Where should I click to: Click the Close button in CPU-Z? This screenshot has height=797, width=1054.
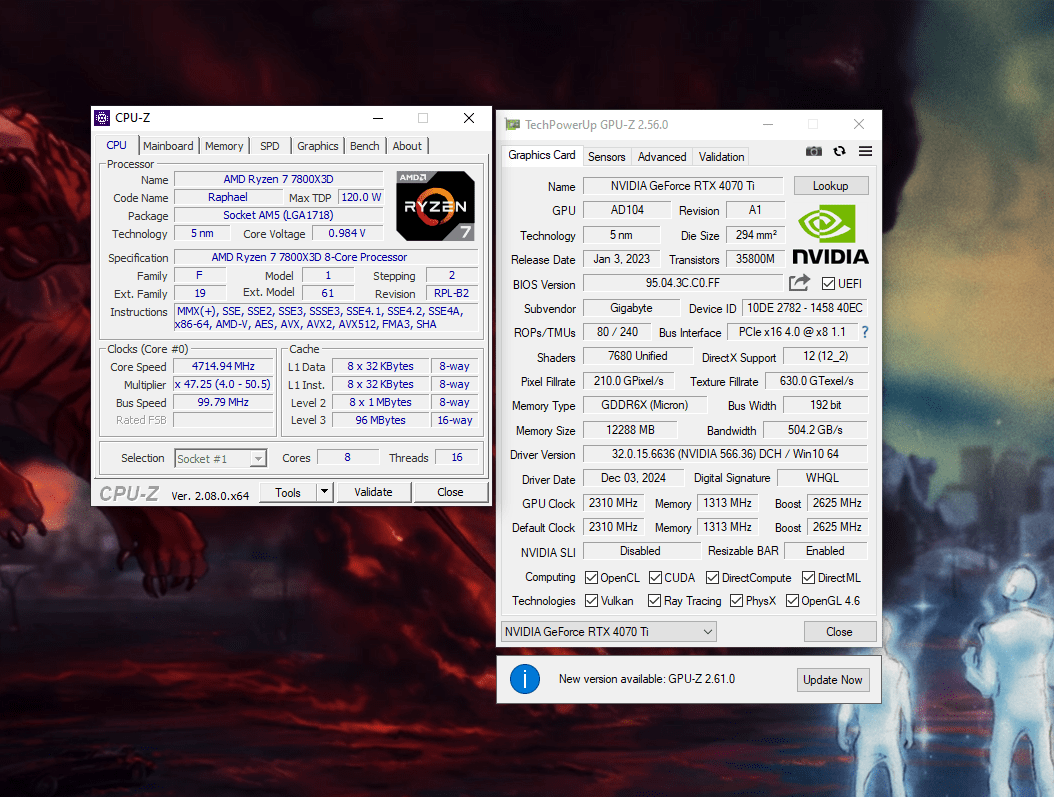coord(450,492)
